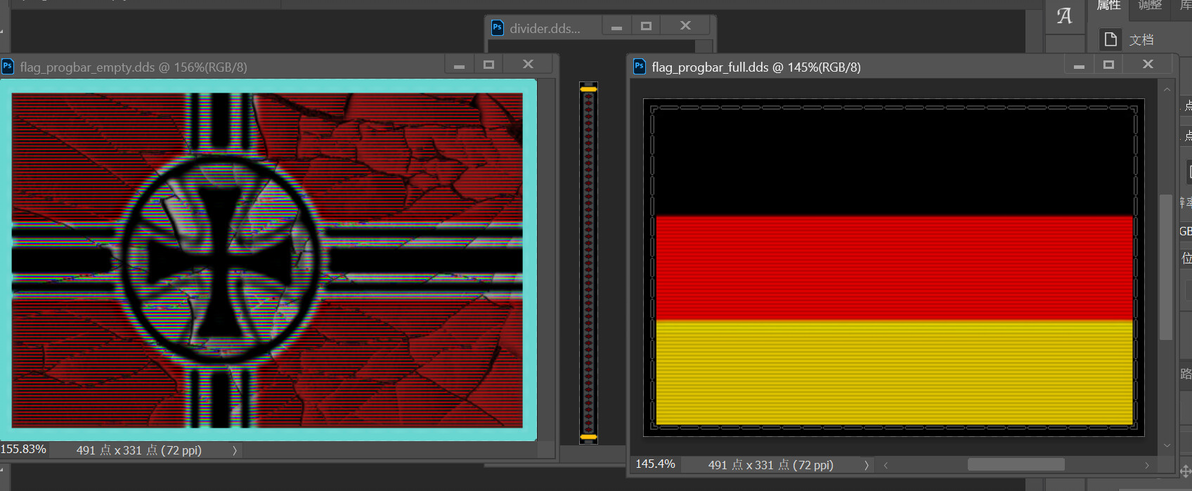Click horizontal scrollbar thumb in flag_progbar_full window

click(1016, 464)
